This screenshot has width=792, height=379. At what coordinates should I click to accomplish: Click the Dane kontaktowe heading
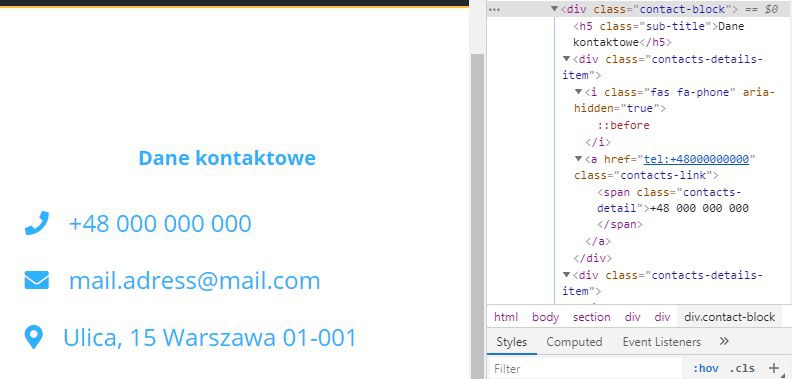[x=227, y=158]
